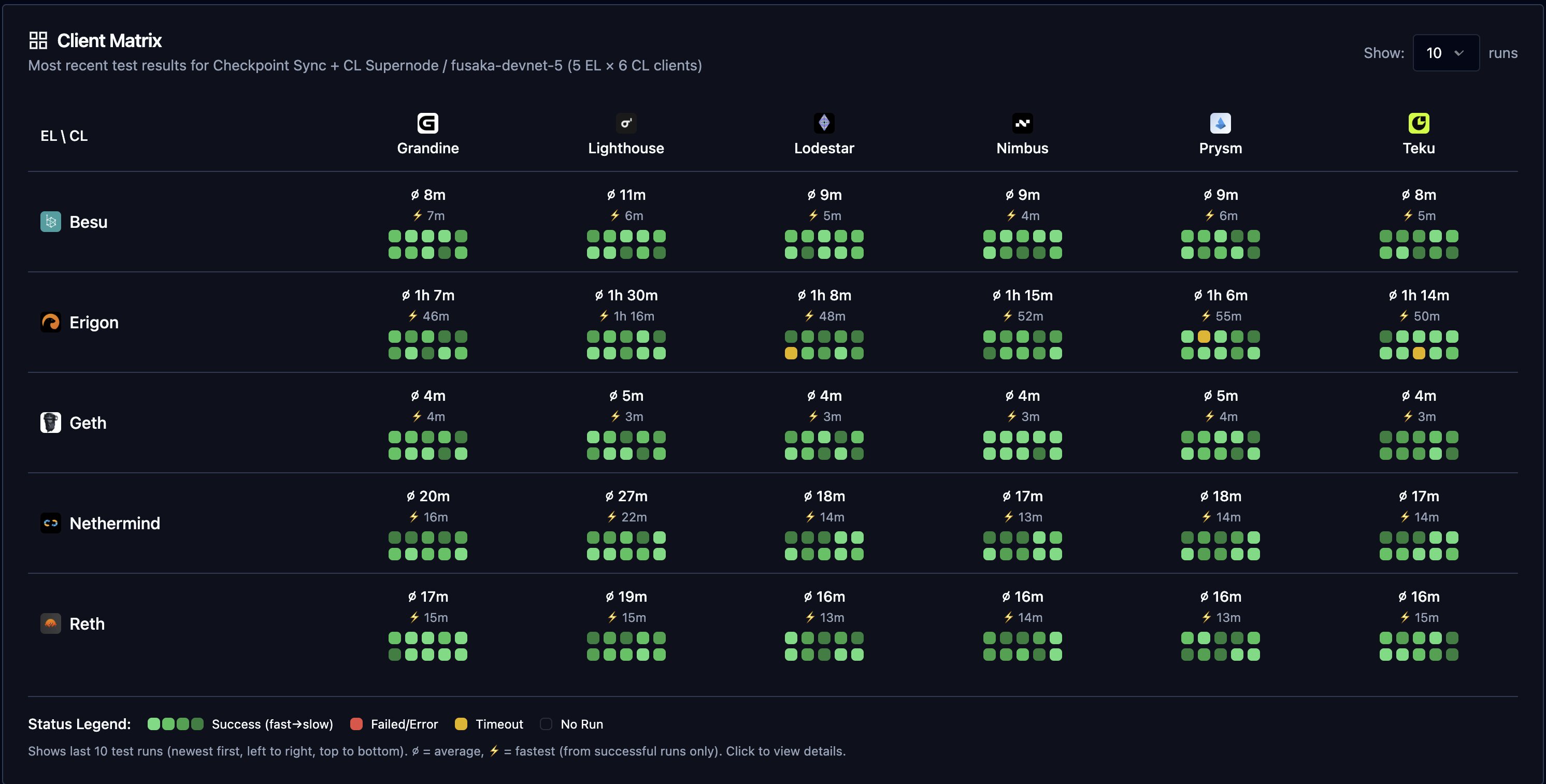The image size is (1546, 784).
Task: Select the Nimbus client logo
Action: point(1022,122)
